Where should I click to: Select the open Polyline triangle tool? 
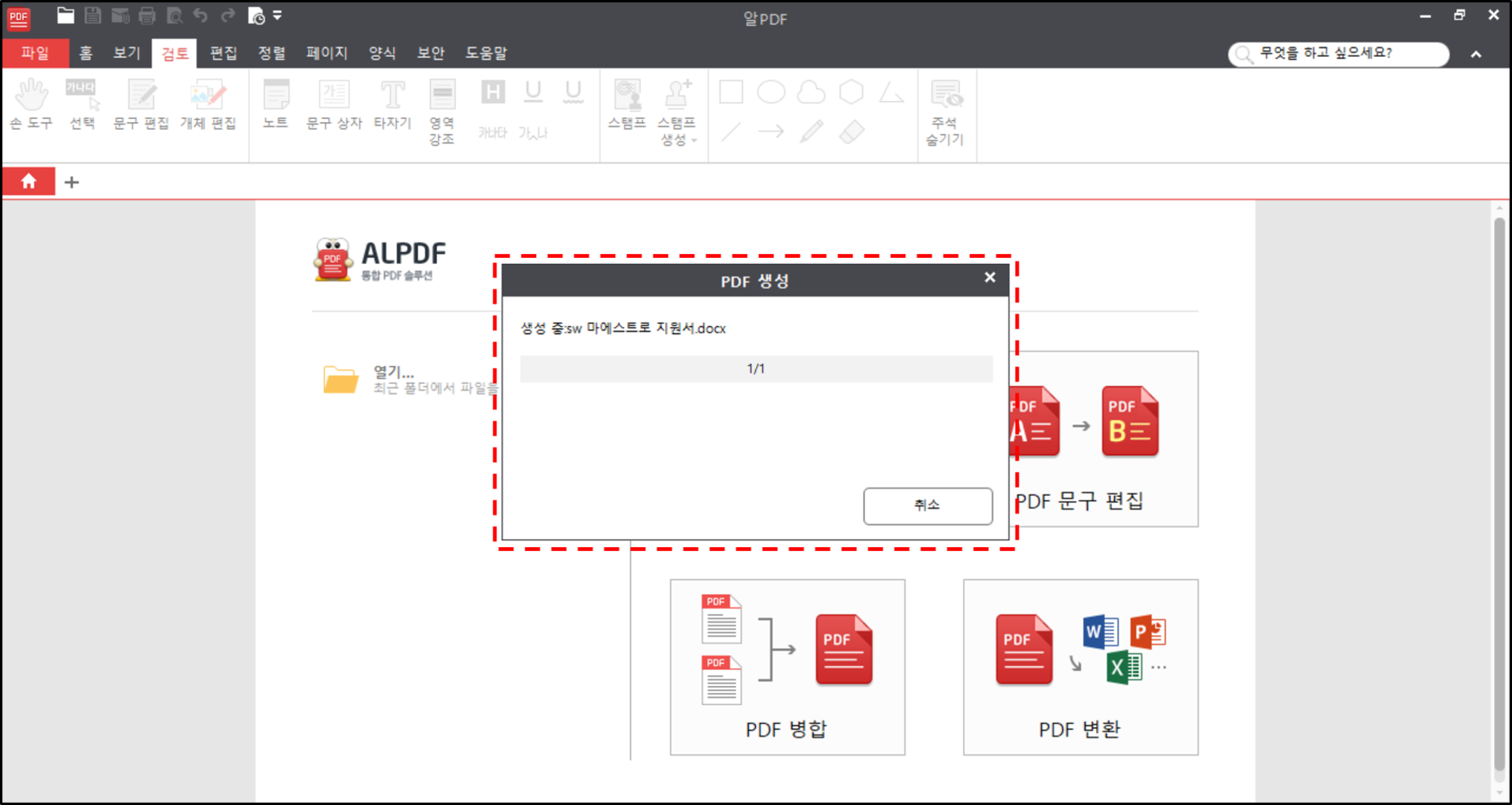tap(892, 93)
